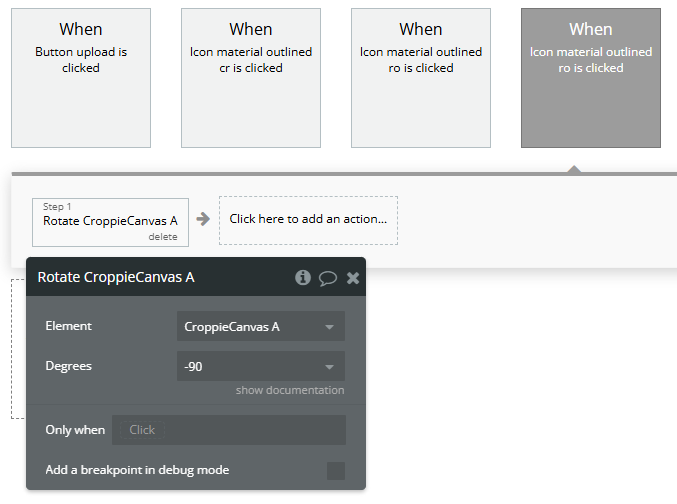Click the Element field label
The height and width of the screenshot is (504, 677).
[69, 326]
